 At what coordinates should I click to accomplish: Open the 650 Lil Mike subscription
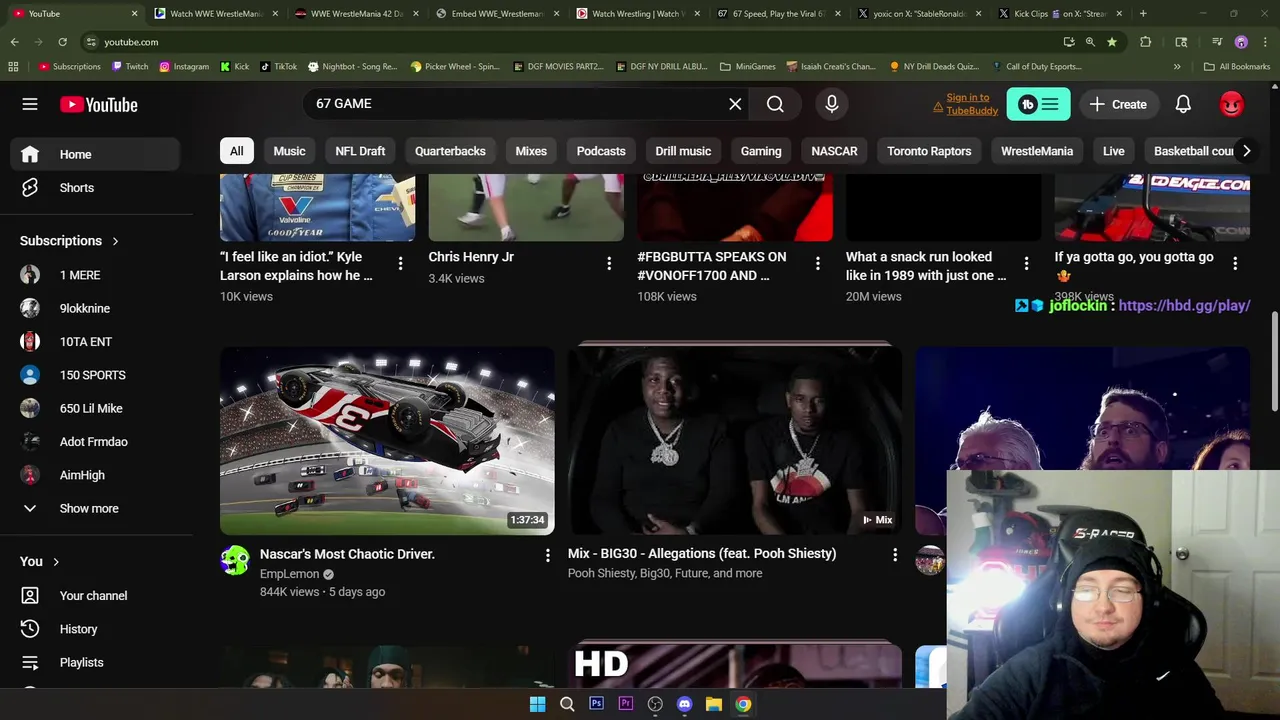(96, 408)
